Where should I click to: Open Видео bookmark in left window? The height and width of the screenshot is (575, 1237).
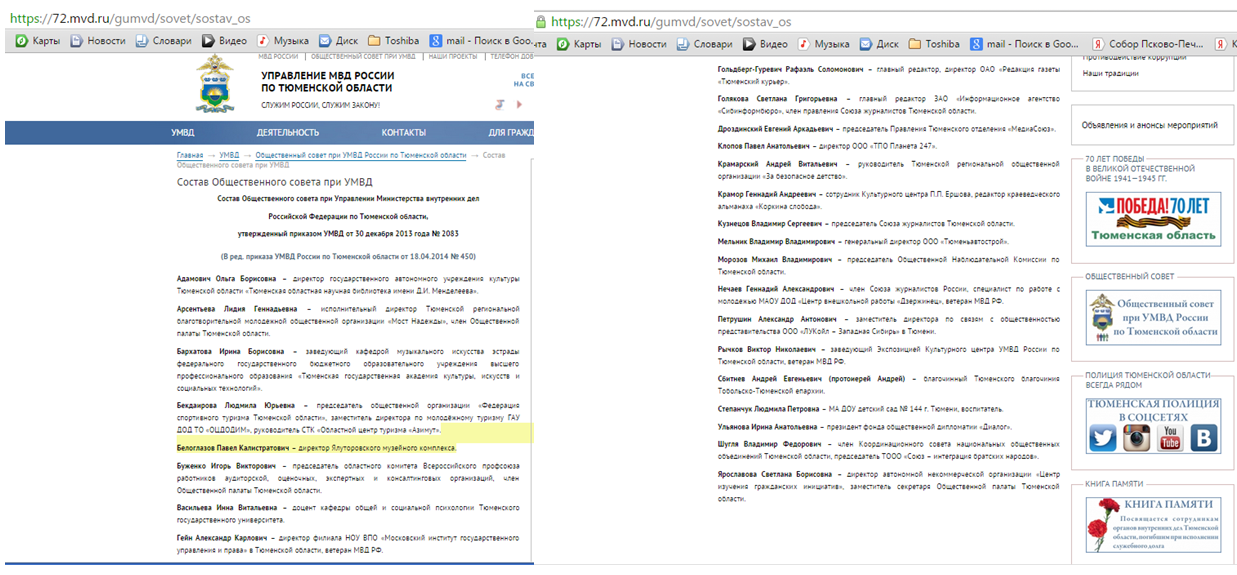(x=224, y=41)
